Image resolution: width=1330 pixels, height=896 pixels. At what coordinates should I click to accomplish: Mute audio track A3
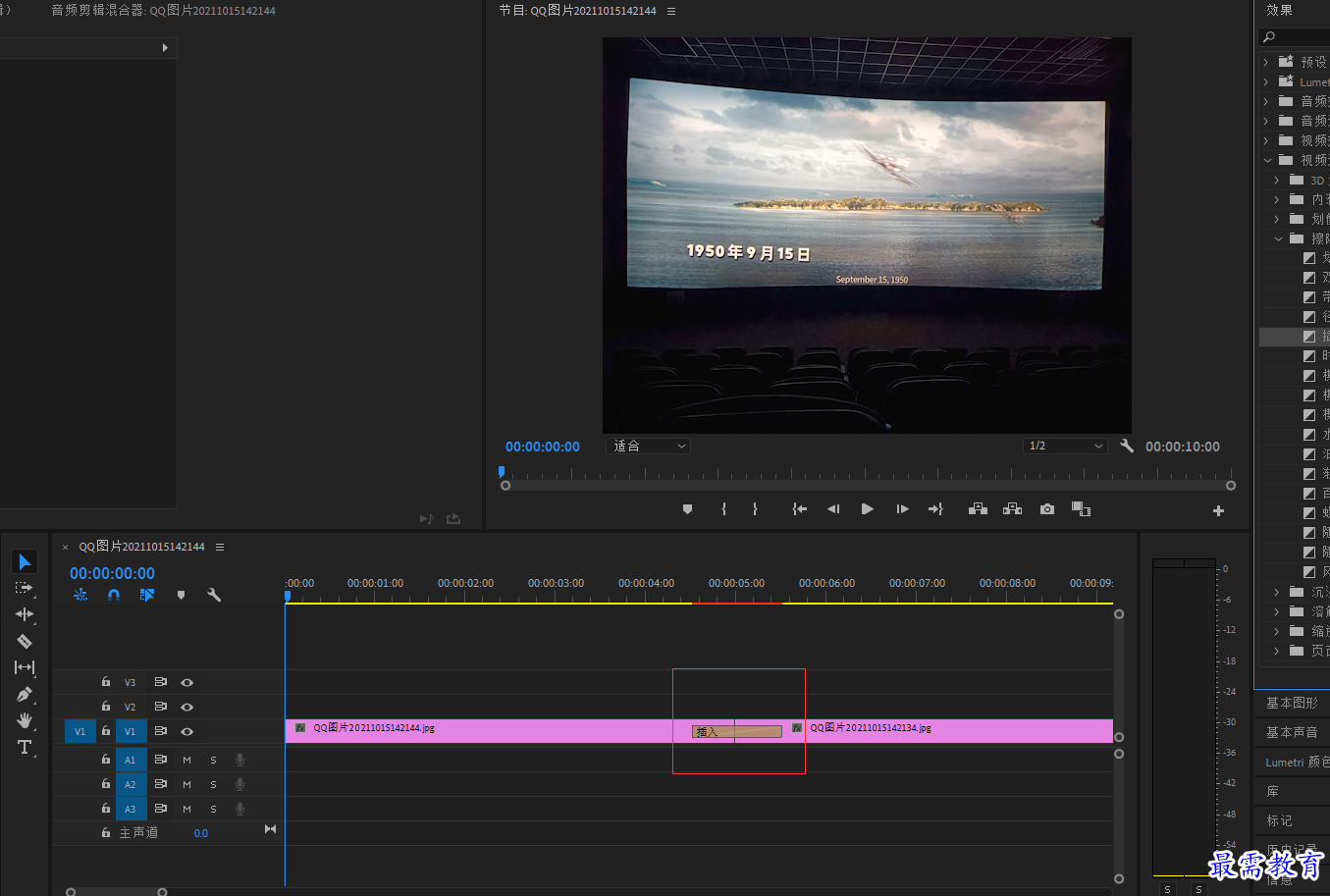point(186,809)
